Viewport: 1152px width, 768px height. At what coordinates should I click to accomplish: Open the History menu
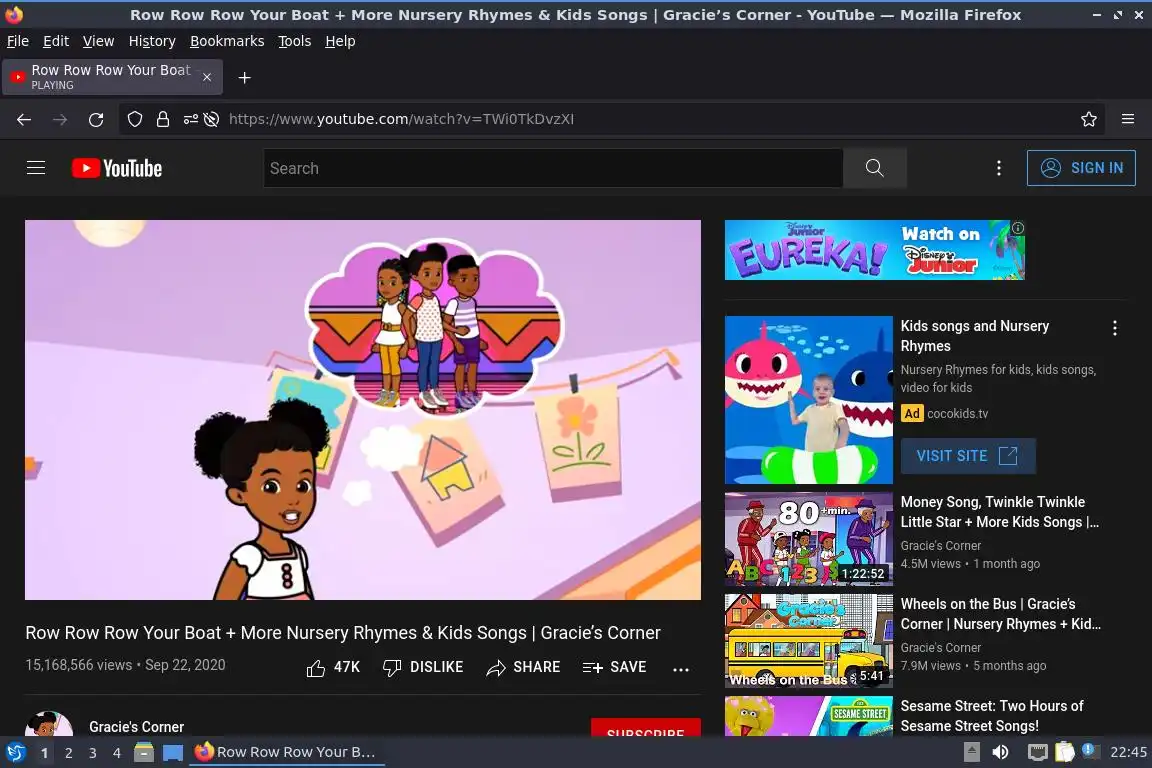(x=152, y=41)
